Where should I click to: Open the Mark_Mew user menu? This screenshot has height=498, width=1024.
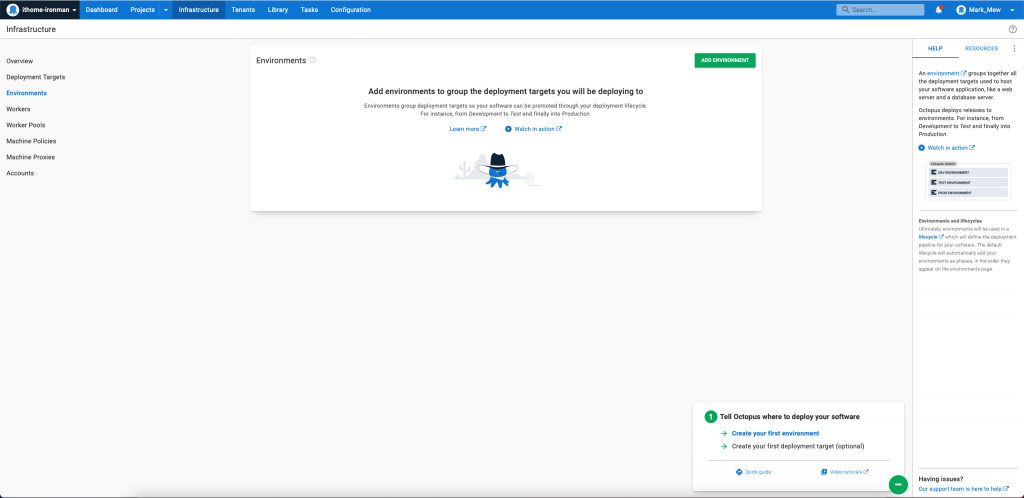pos(987,10)
